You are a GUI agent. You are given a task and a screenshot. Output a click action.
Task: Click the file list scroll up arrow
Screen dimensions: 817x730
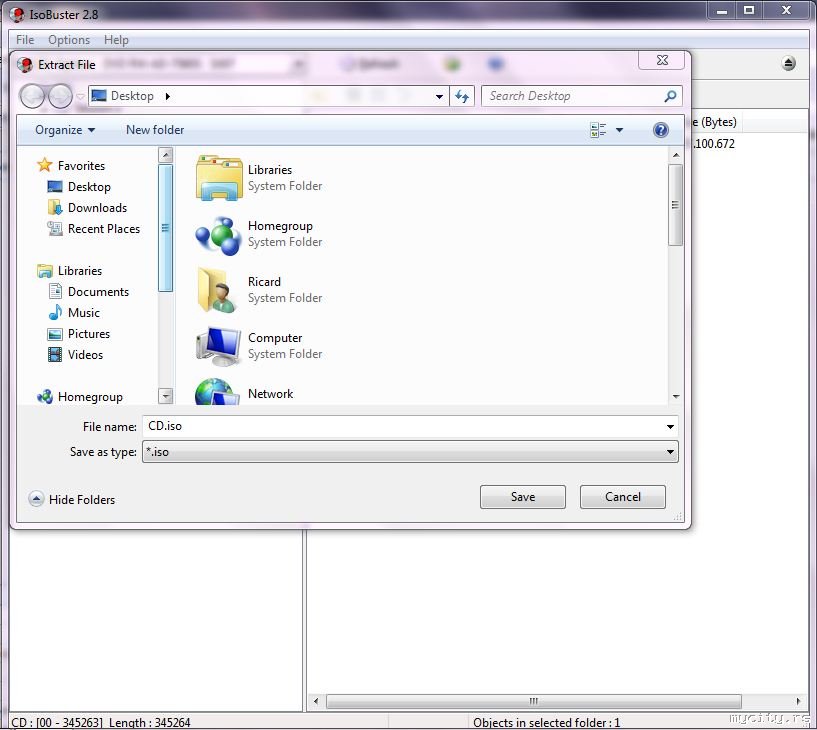tap(676, 155)
